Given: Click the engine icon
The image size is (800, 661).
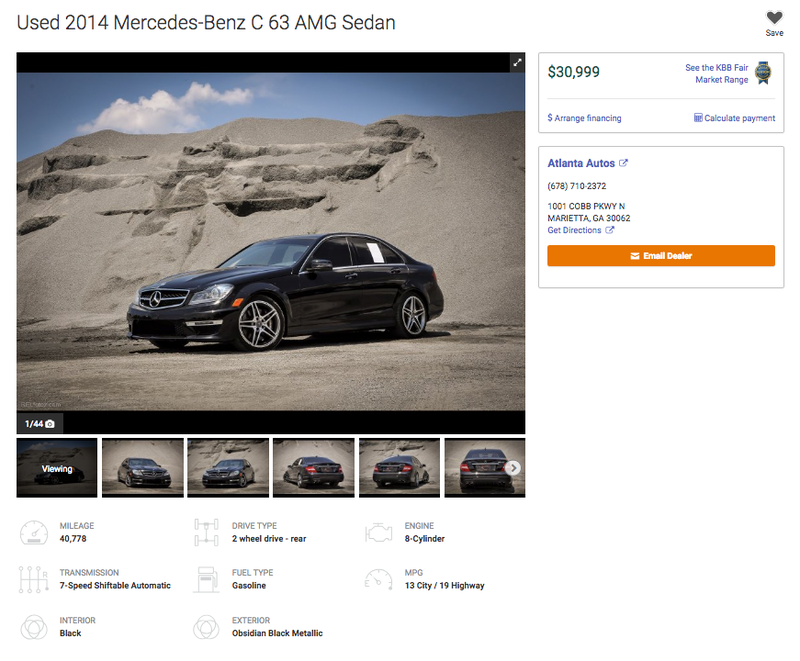Looking at the screenshot, I should point(379,532).
